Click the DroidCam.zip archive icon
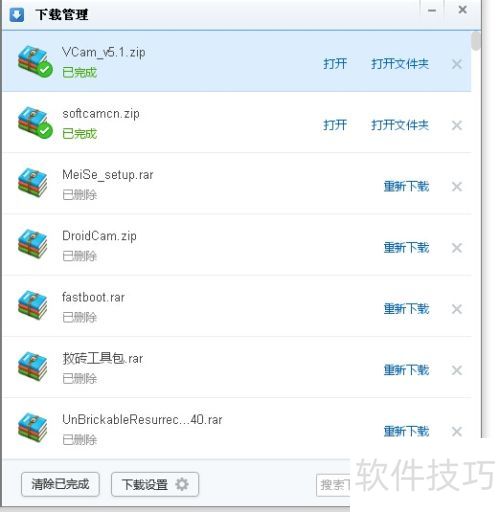The height and width of the screenshot is (512, 500). (32, 244)
